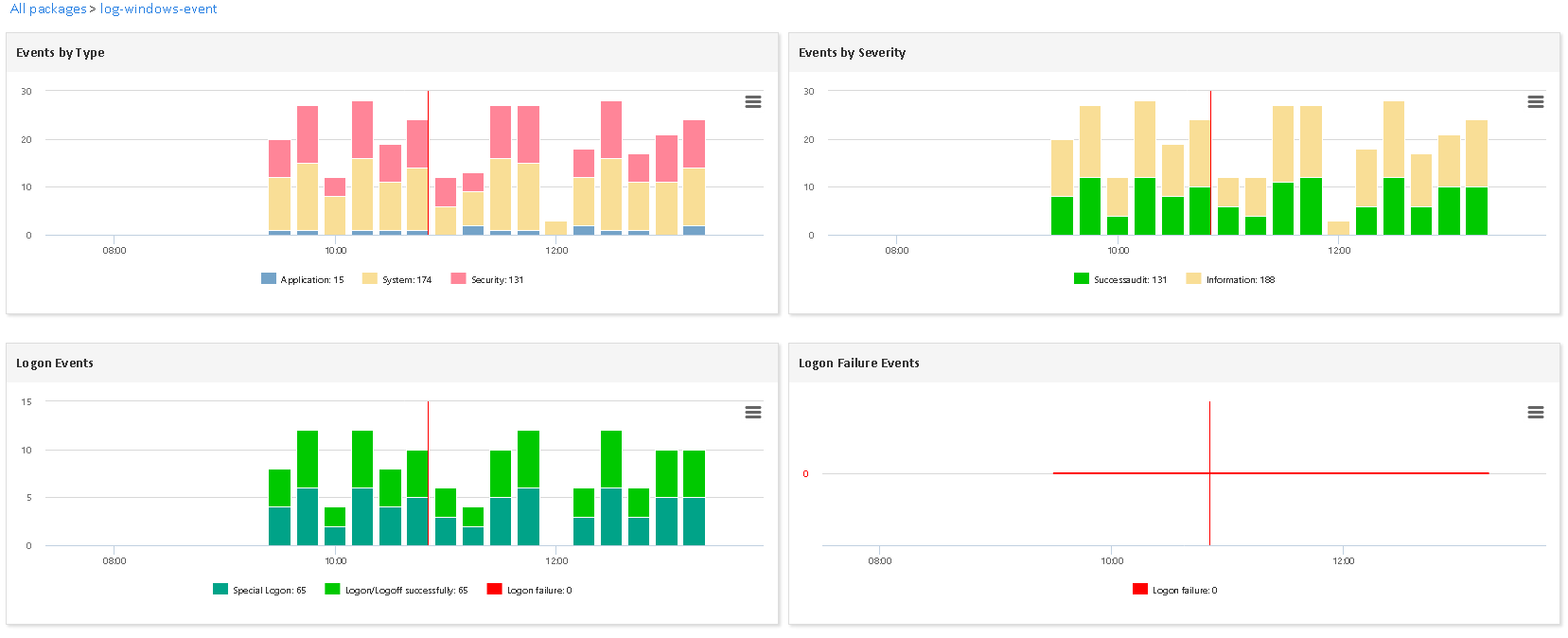Click the Events by Type panel title

click(x=61, y=53)
